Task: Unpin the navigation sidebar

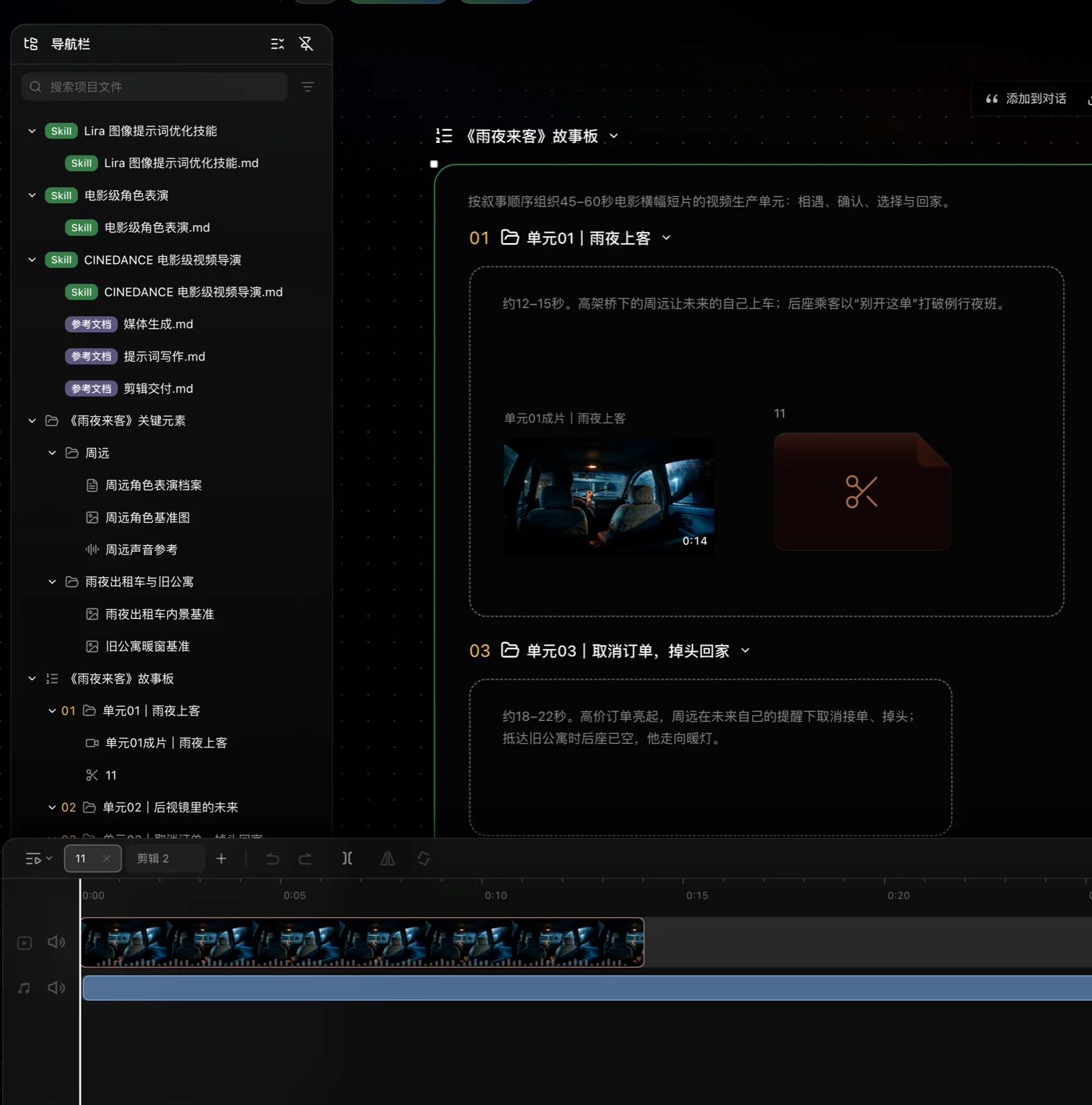Action: 306,44
